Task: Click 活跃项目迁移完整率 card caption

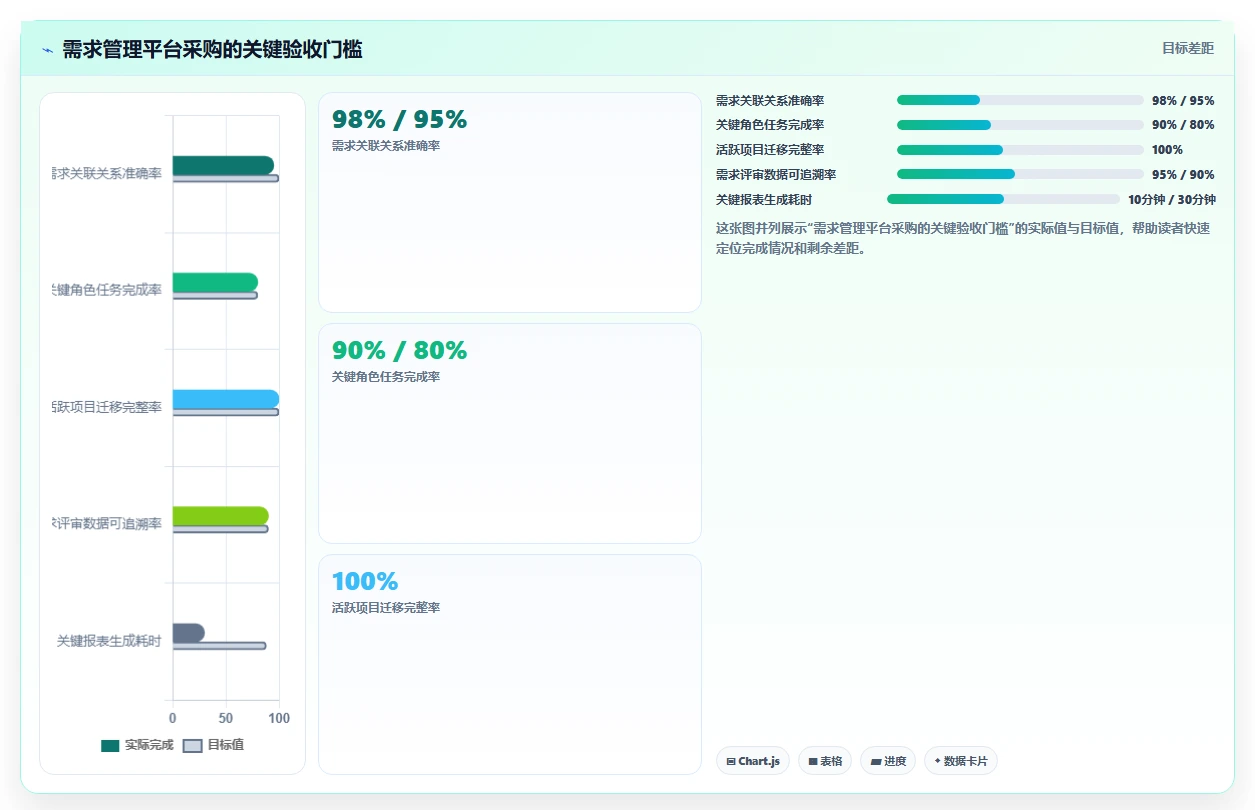Action: (x=386, y=608)
